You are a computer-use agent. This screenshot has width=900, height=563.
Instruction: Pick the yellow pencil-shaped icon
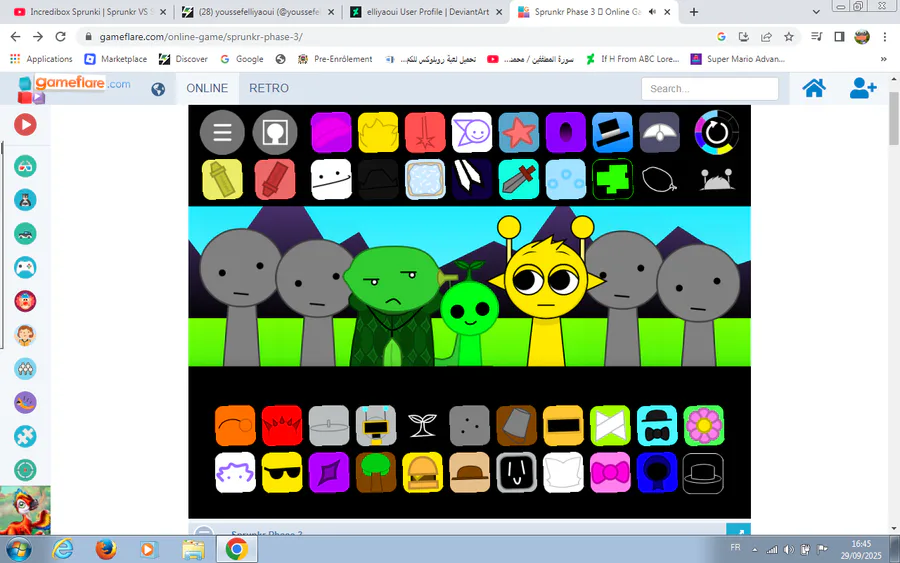point(222,180)
